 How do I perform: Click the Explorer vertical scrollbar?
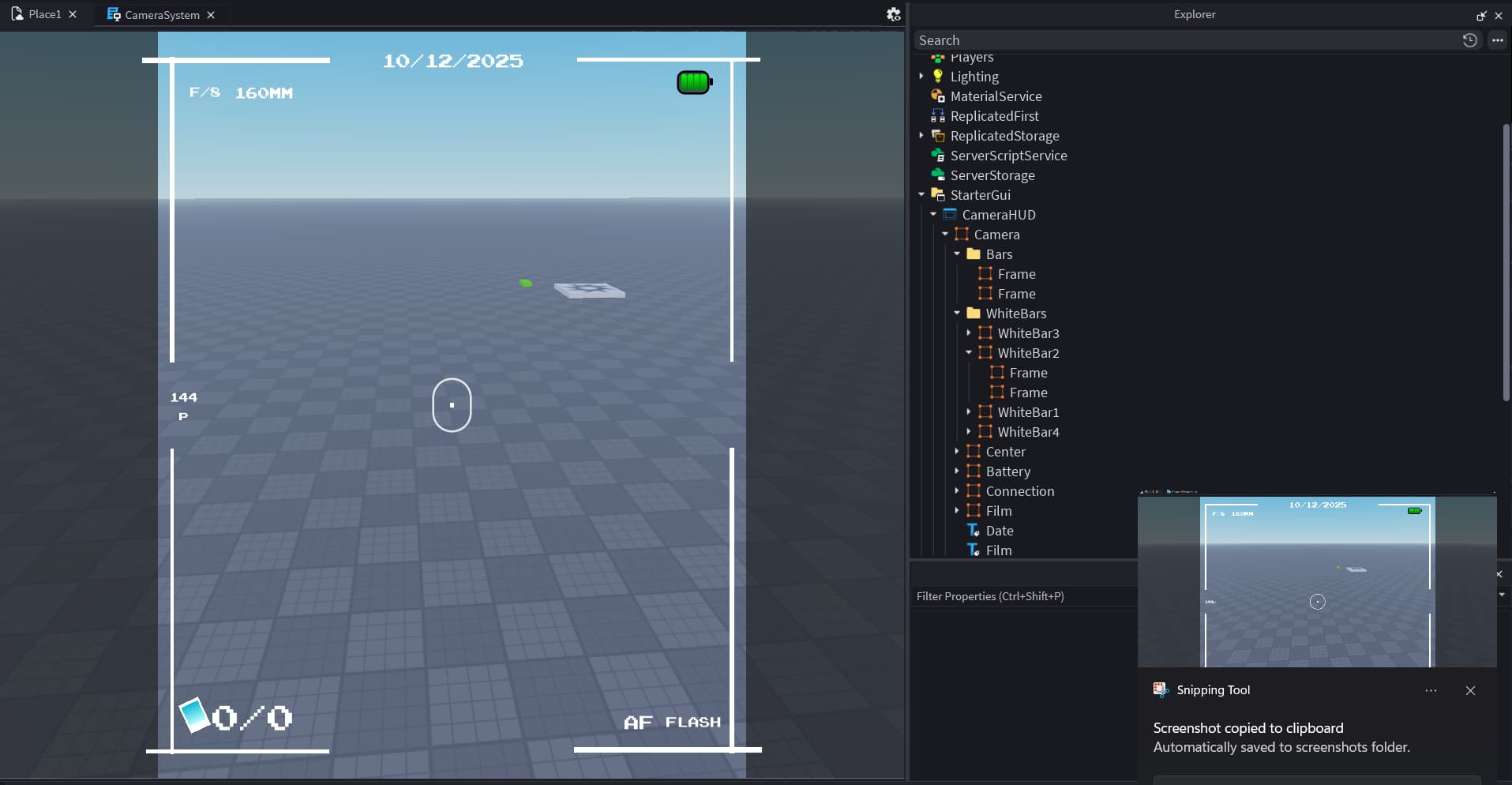(1506, 263)
